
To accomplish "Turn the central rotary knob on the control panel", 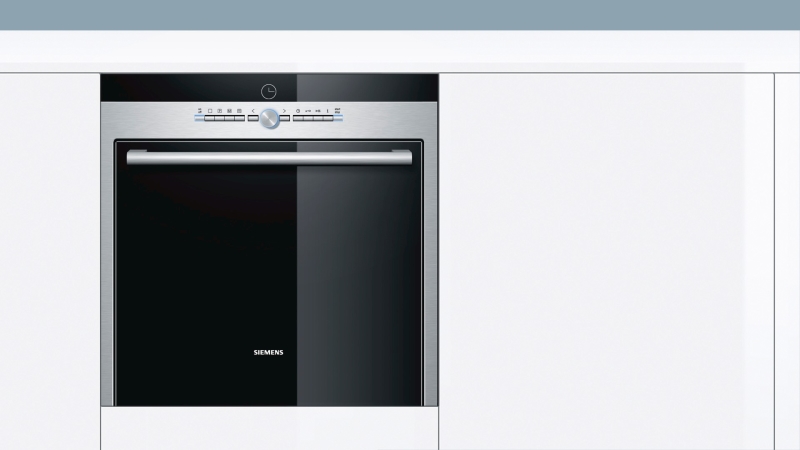I will click(x=269, y=118).
